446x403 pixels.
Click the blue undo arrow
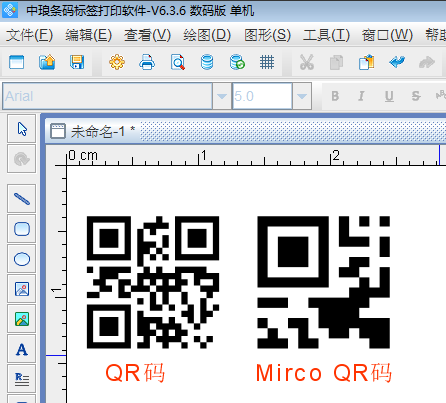pos(397,62)
